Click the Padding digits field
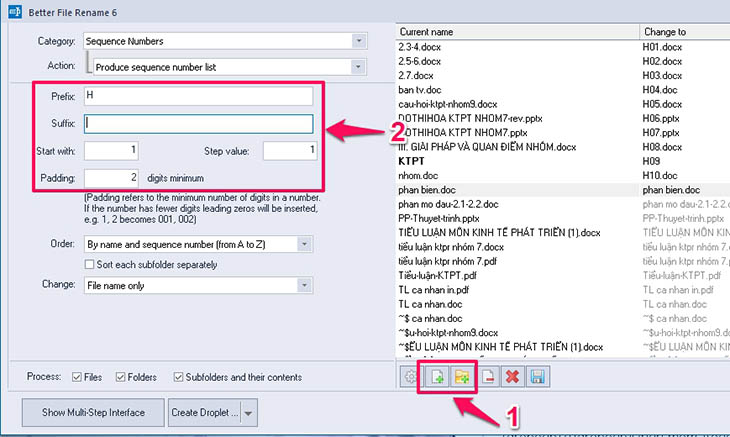Viewport: 730px width, 437px height. pyautogui.click(x=111, y=178)
